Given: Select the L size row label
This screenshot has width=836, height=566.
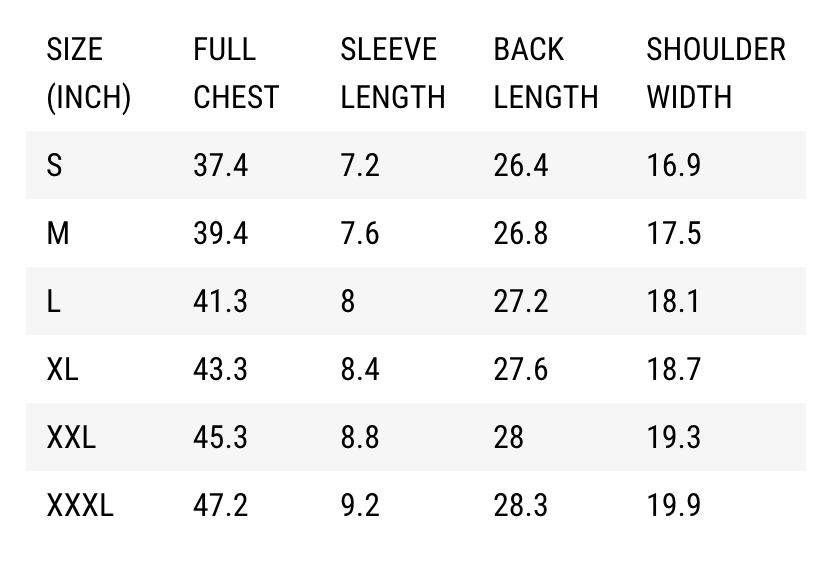Looking at the screenshot, I should click(54, 301).
